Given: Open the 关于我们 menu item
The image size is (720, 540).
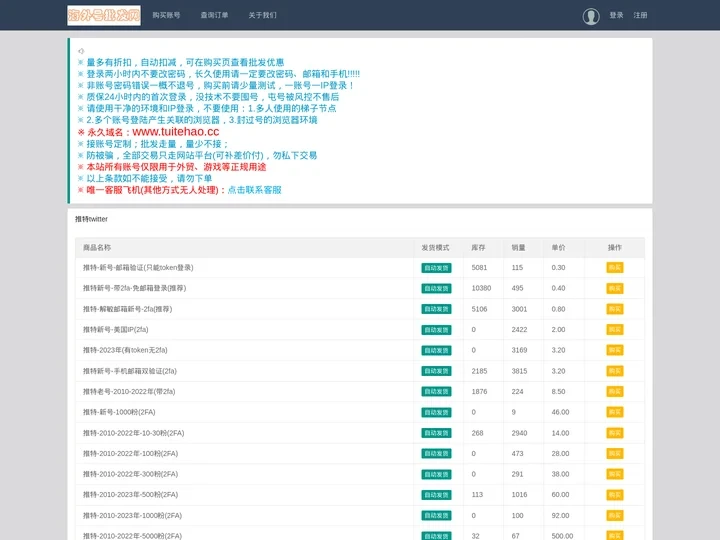Looking at the screenshot, I should click(263, 15).
